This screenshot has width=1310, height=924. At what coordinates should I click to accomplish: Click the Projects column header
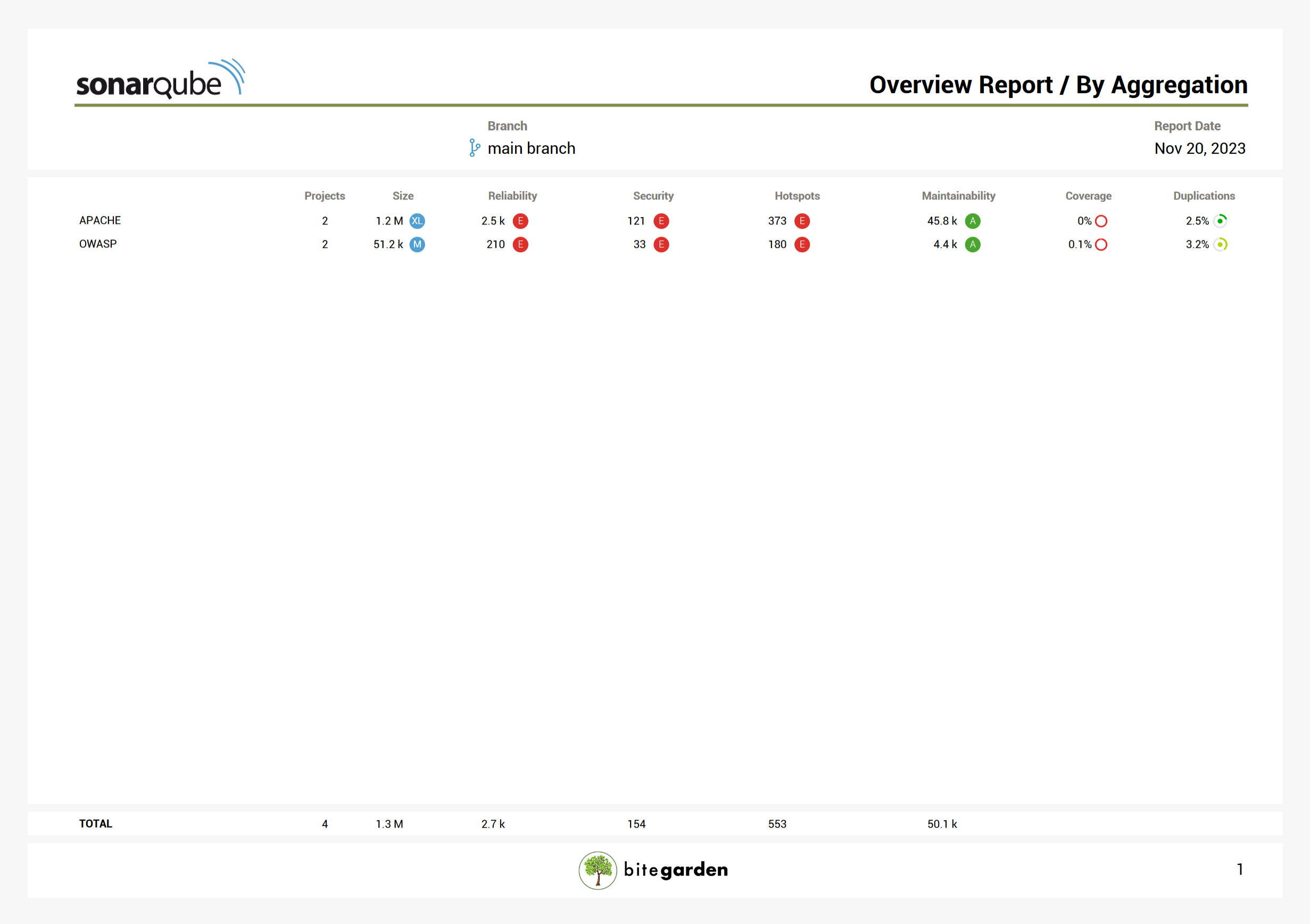pyautogui.click(x=325, y=196)
